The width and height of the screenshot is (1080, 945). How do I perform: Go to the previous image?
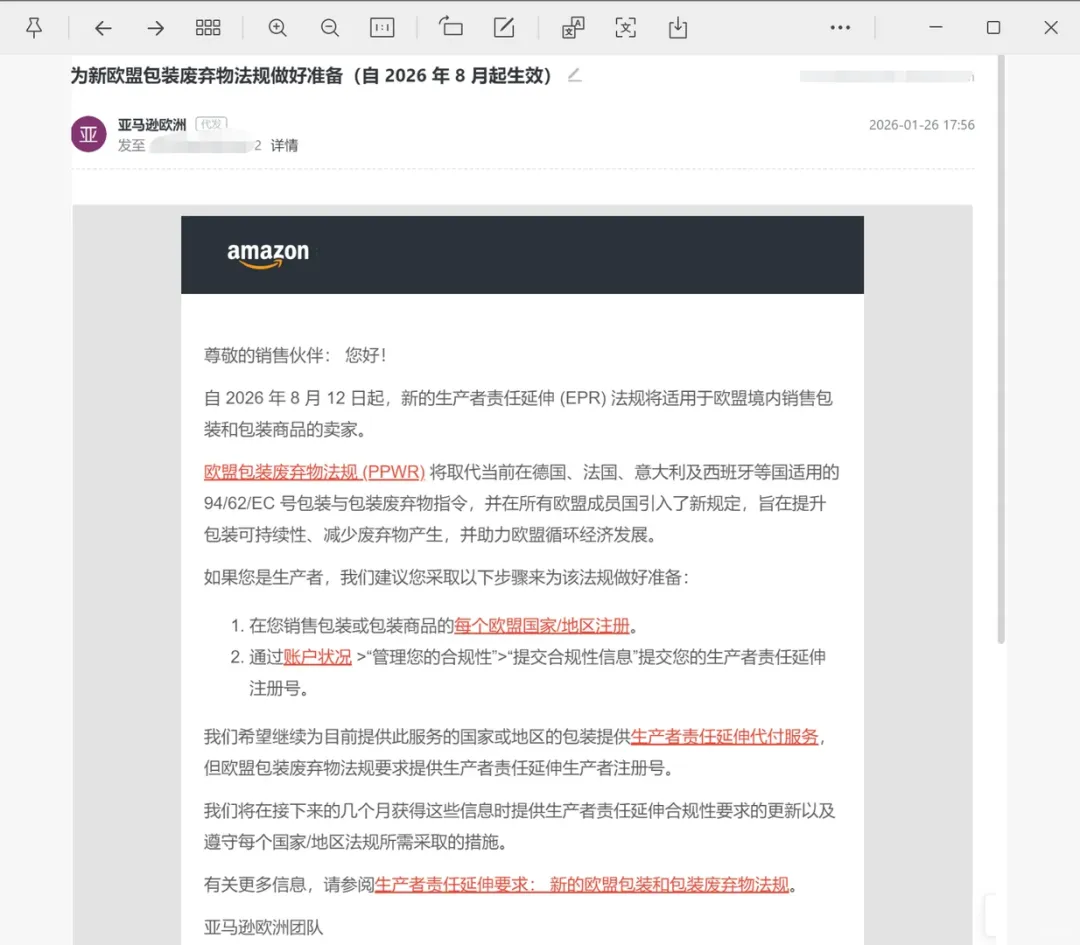click(103, 28)
